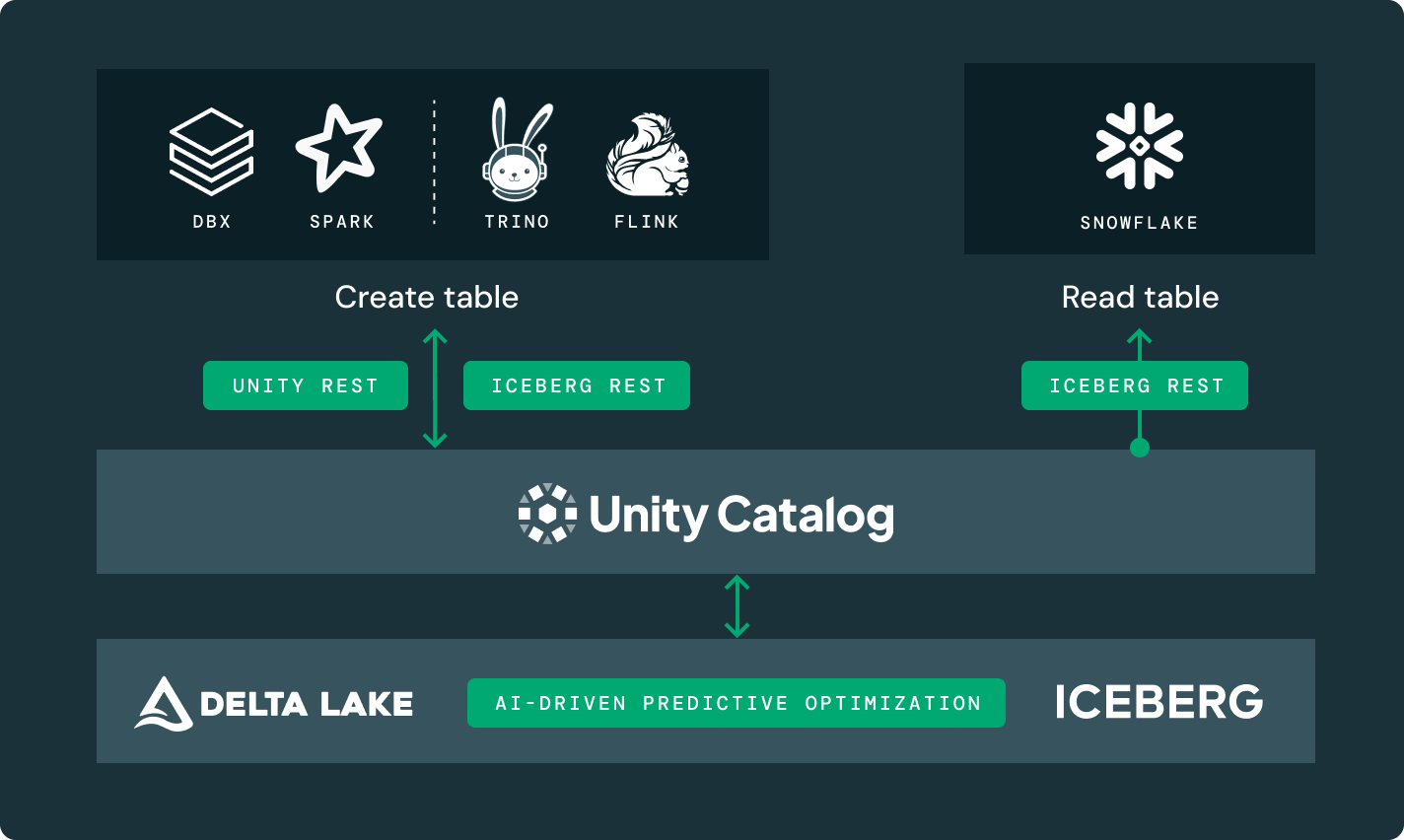Click the Create table label
1404x840 pixels.
[x=426, y=297]
